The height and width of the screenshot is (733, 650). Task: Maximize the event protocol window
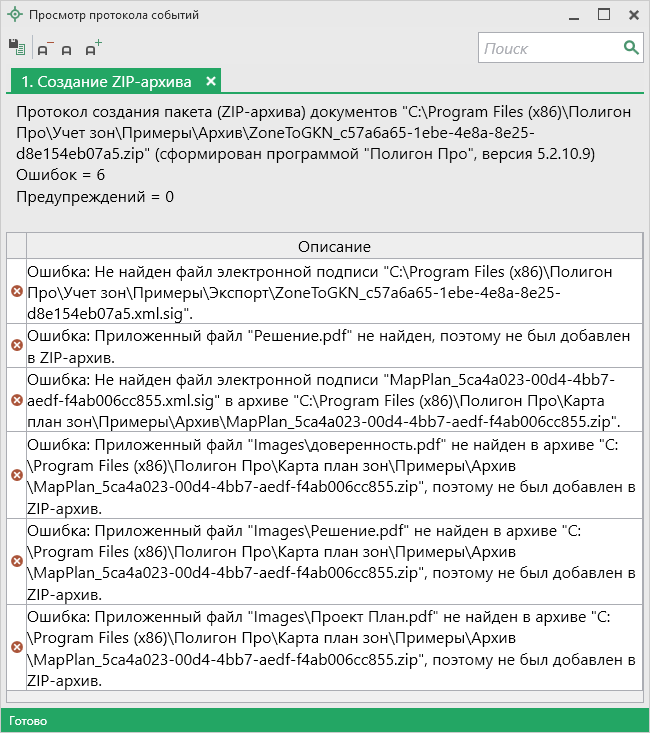tap(603, 15)
